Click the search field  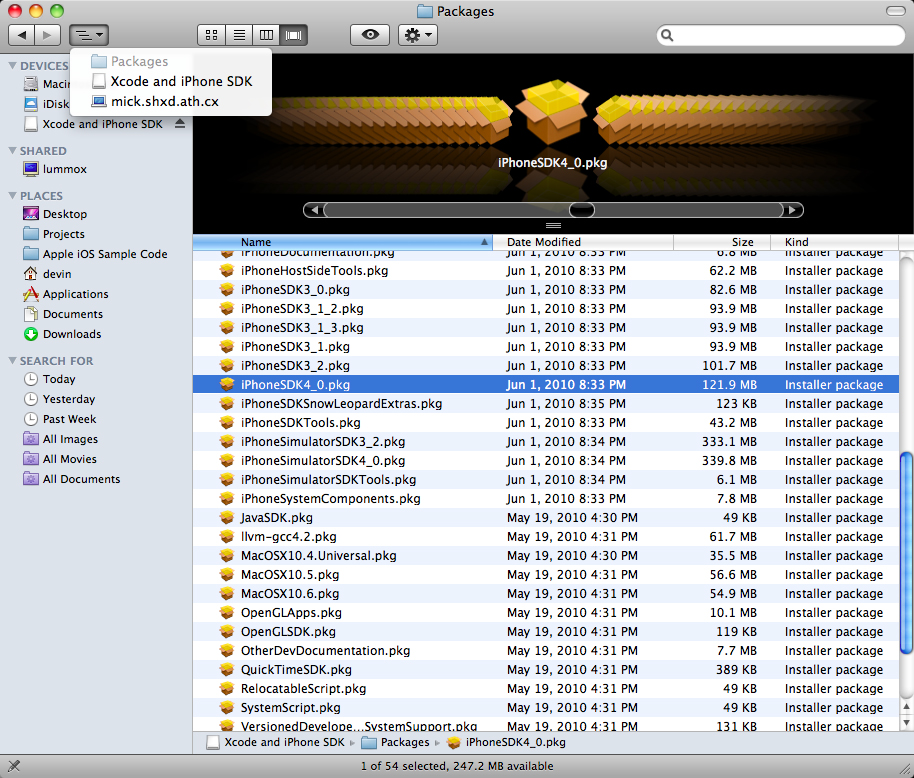[x=781, y=36]
